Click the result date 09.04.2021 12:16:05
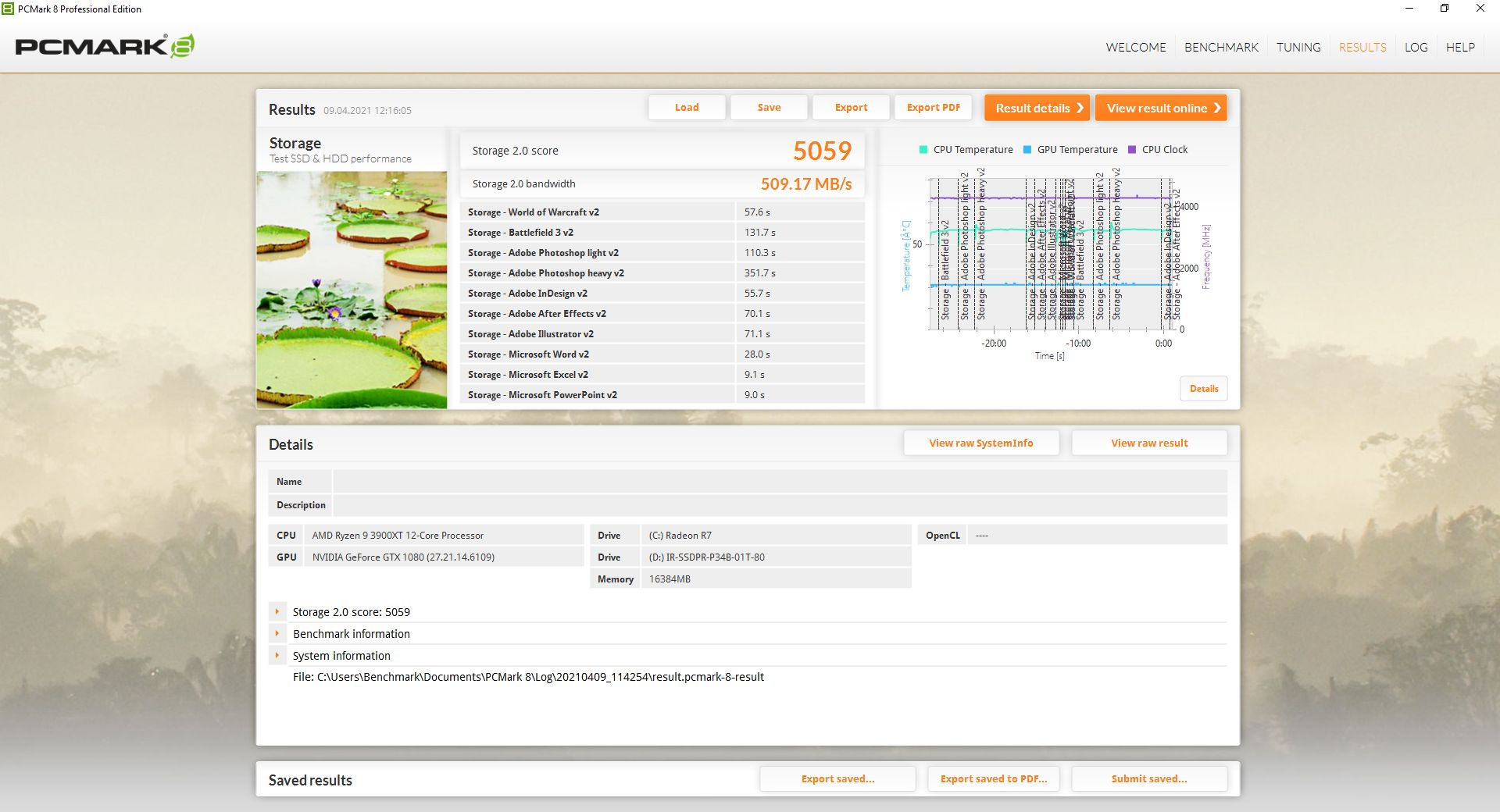This screenshot has width=1500, height=812. click(x=367, y=111)
